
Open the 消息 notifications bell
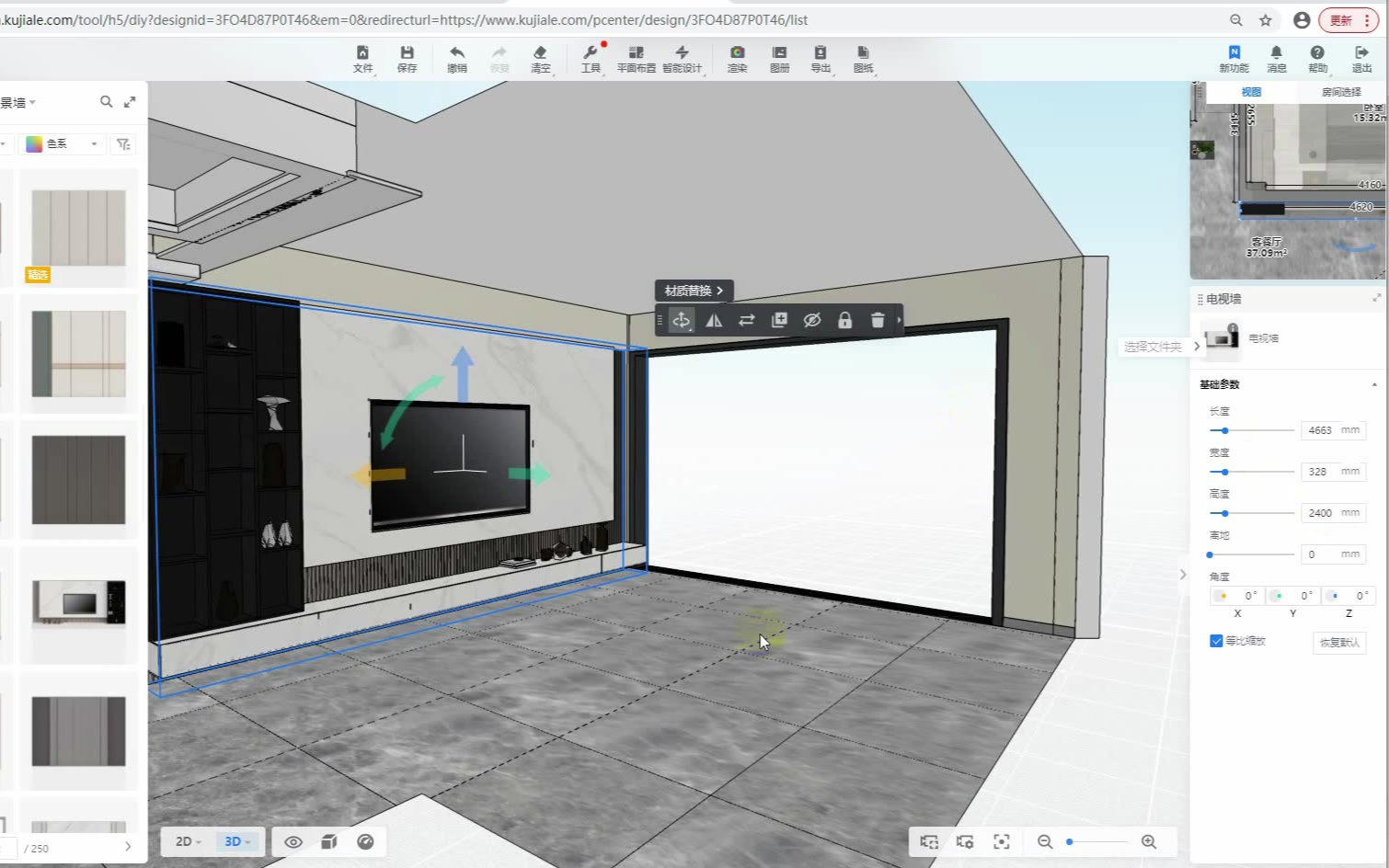point(1276,58)
